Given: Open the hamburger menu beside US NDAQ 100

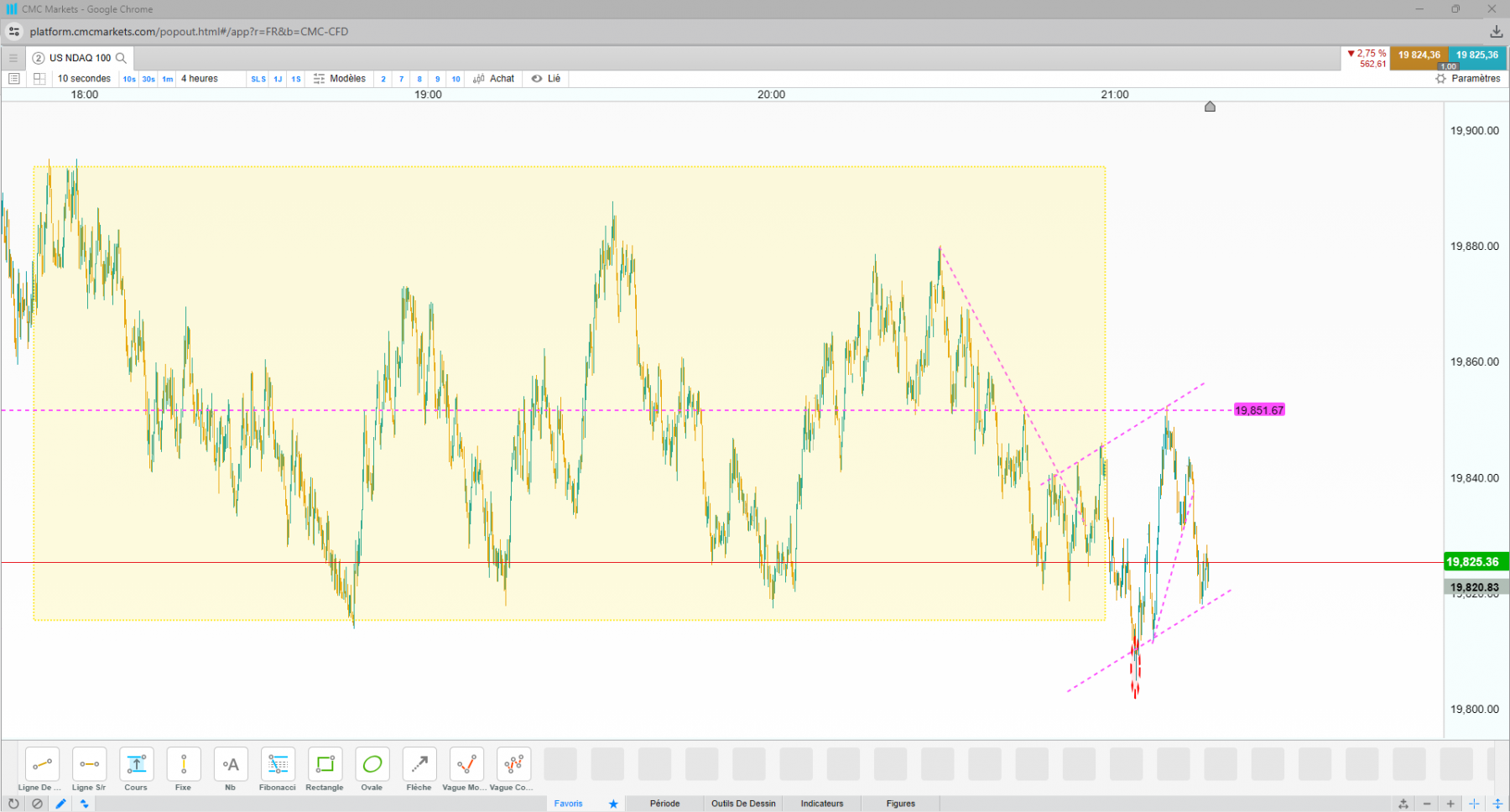Looking at the screenshot, I should coord(13,58).
